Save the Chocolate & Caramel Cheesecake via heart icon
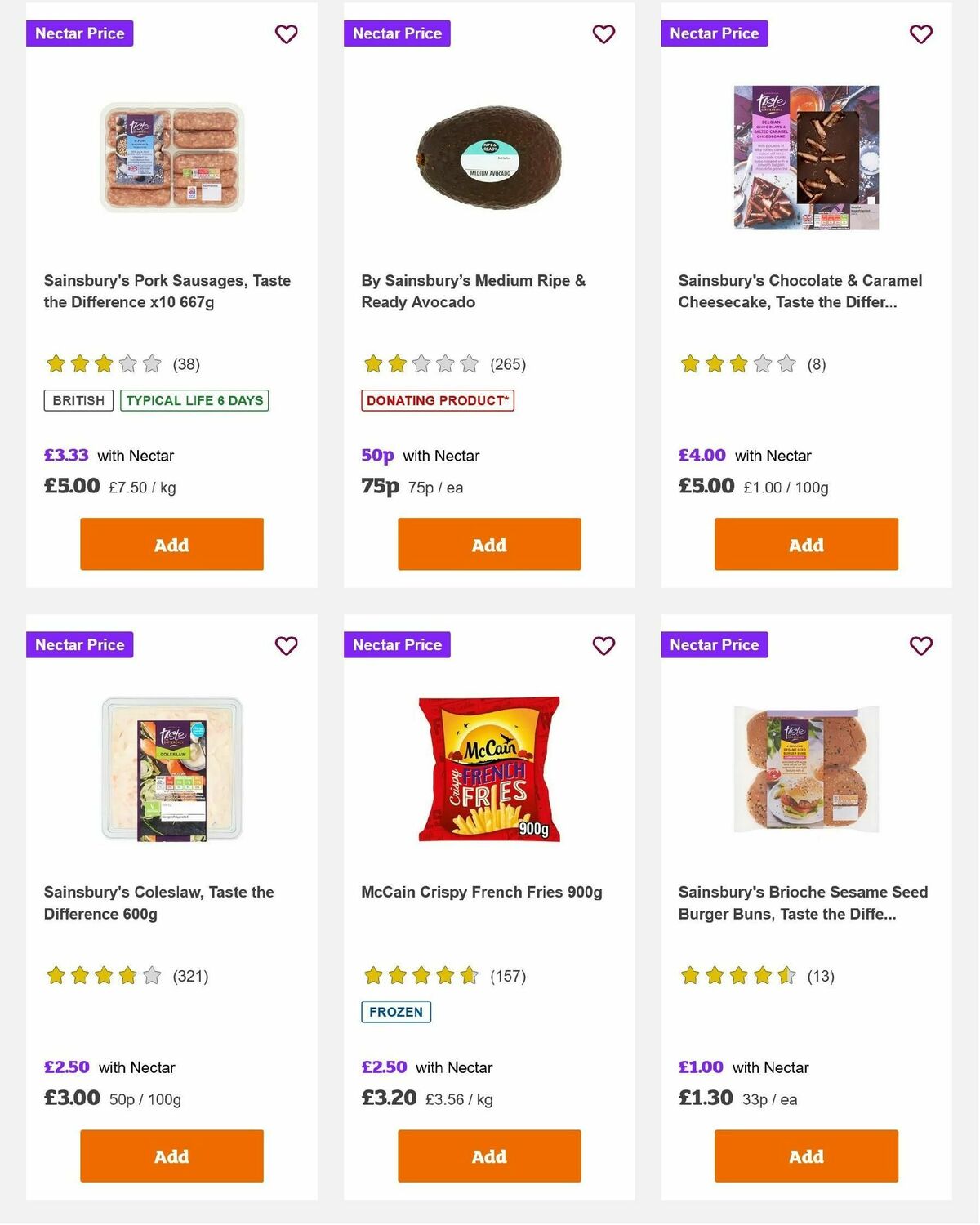 pos(920,34)
